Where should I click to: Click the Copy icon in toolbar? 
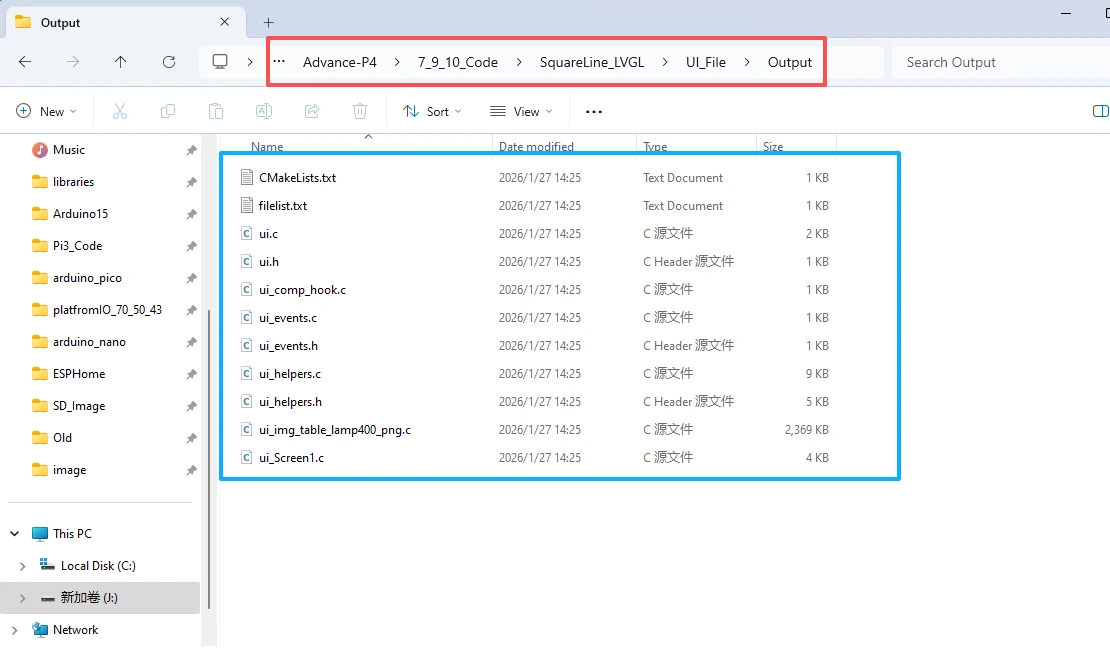[x=168, y=111]
